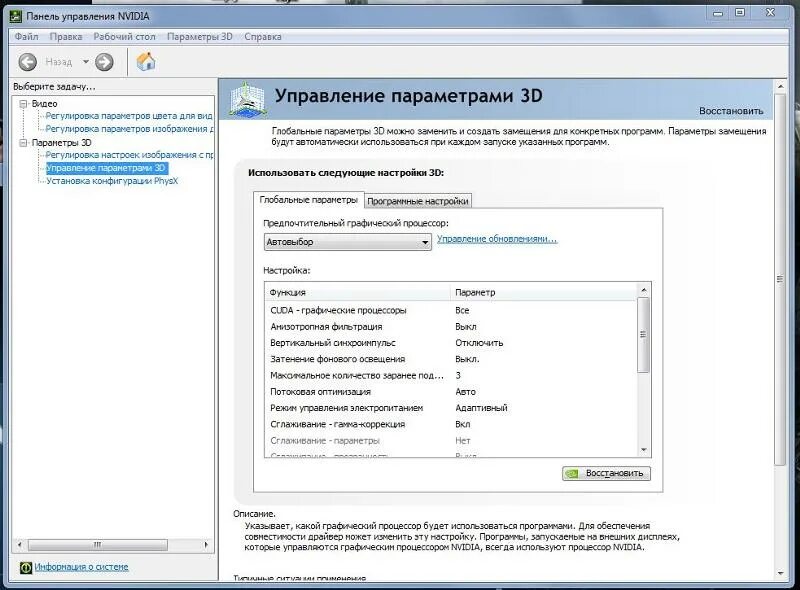Click the Управление обновлениями link
The width and height of the screenshot is (800, 590).
pos(497,239)
